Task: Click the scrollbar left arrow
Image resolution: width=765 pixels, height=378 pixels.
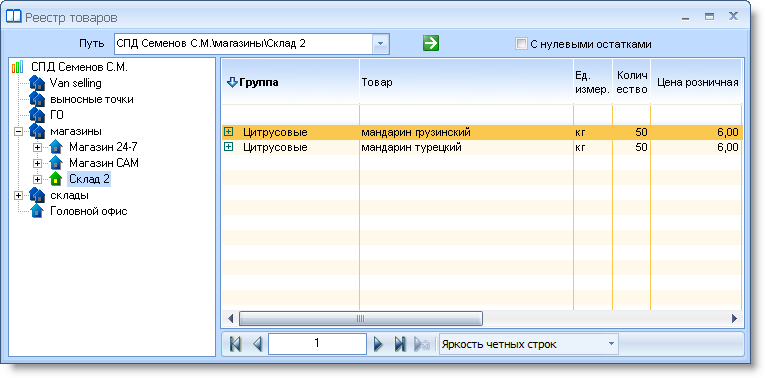Action: (230, 318)
